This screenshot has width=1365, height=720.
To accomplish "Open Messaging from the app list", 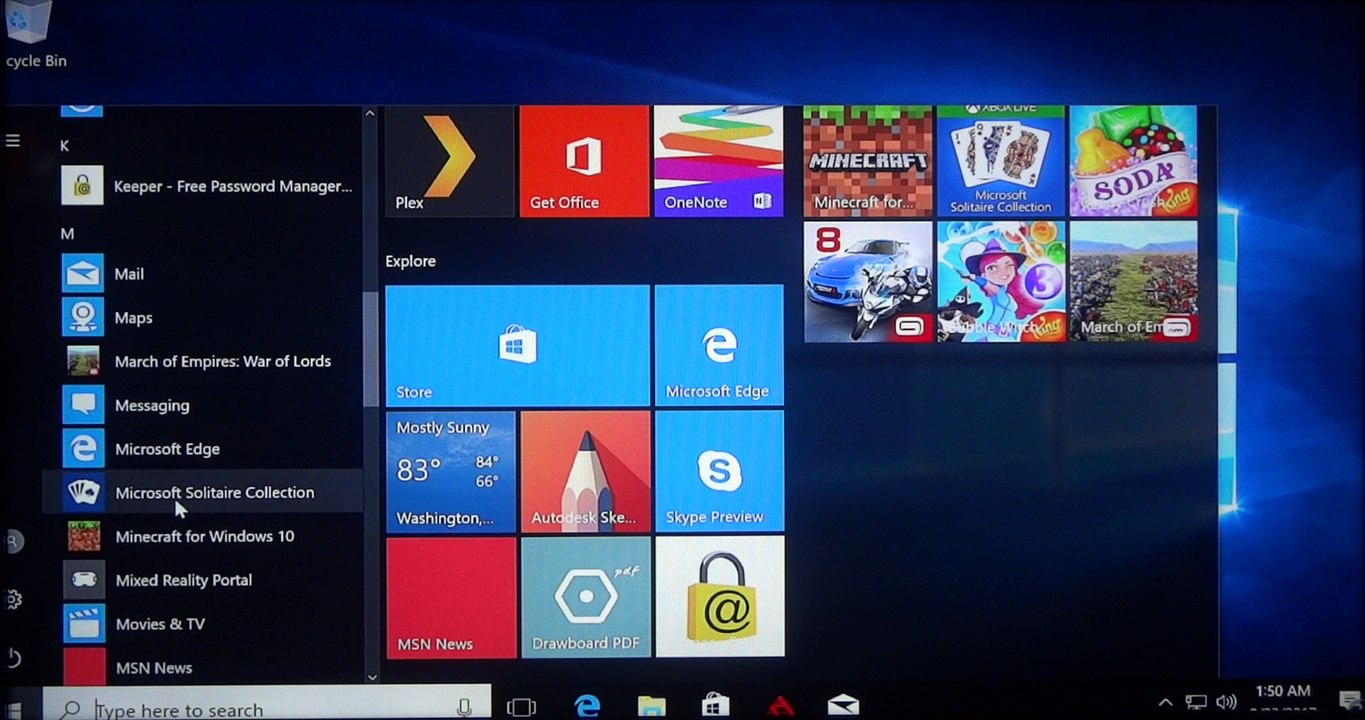I will [203, 405].
